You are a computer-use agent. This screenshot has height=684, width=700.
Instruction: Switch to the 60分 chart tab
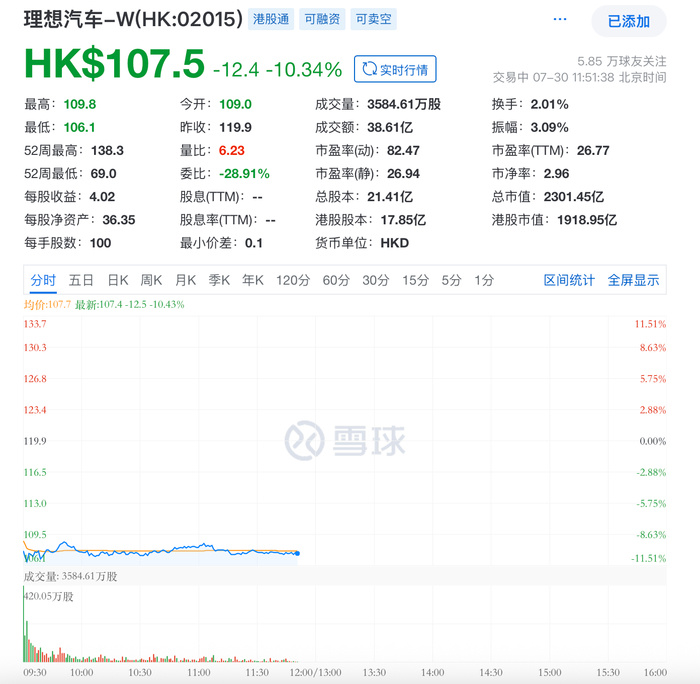pyautogui.click(x=336, y=280)
